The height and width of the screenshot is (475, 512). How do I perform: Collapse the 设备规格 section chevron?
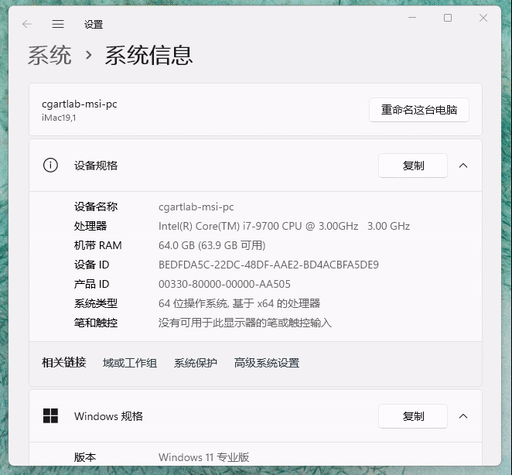click(463, 165)
